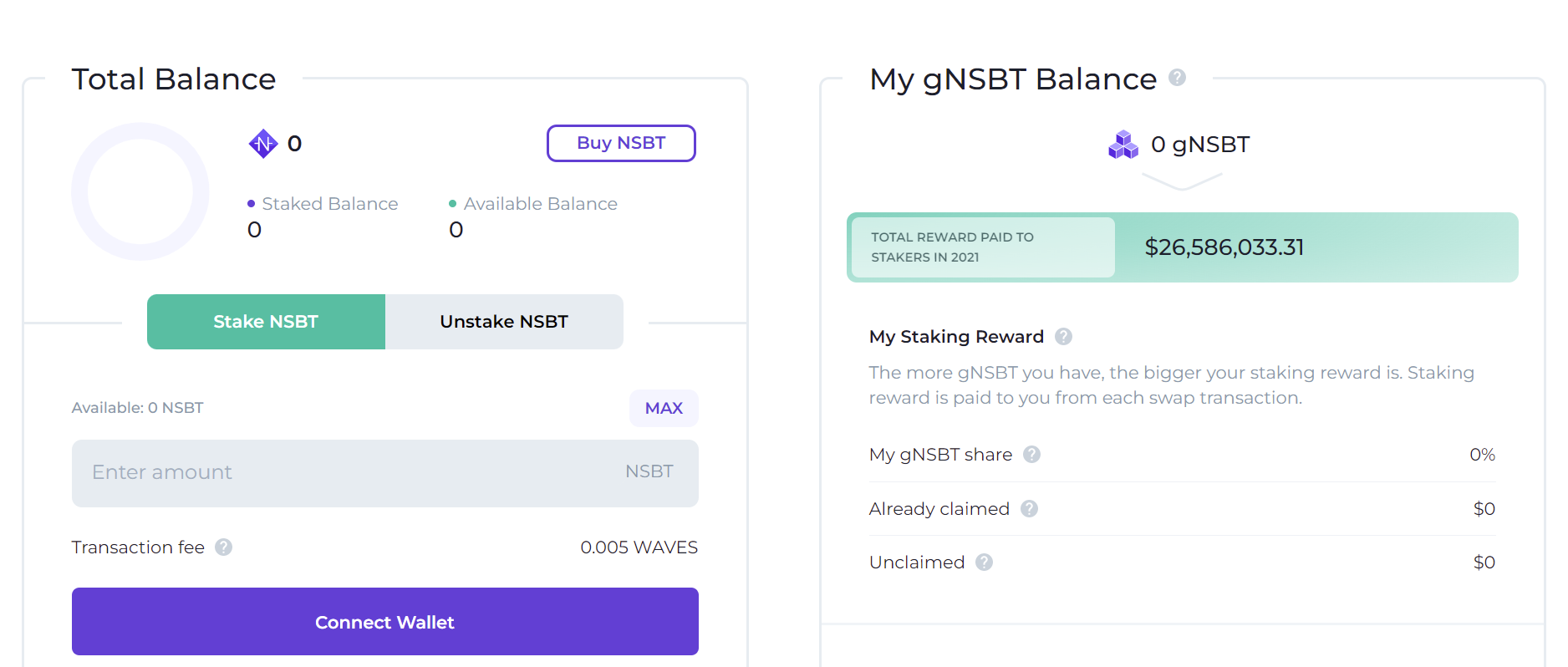Click the help icon beside My gNSBT Balance
Viewport: 1568px width, 667px height.
click(x=1177, y=78)
